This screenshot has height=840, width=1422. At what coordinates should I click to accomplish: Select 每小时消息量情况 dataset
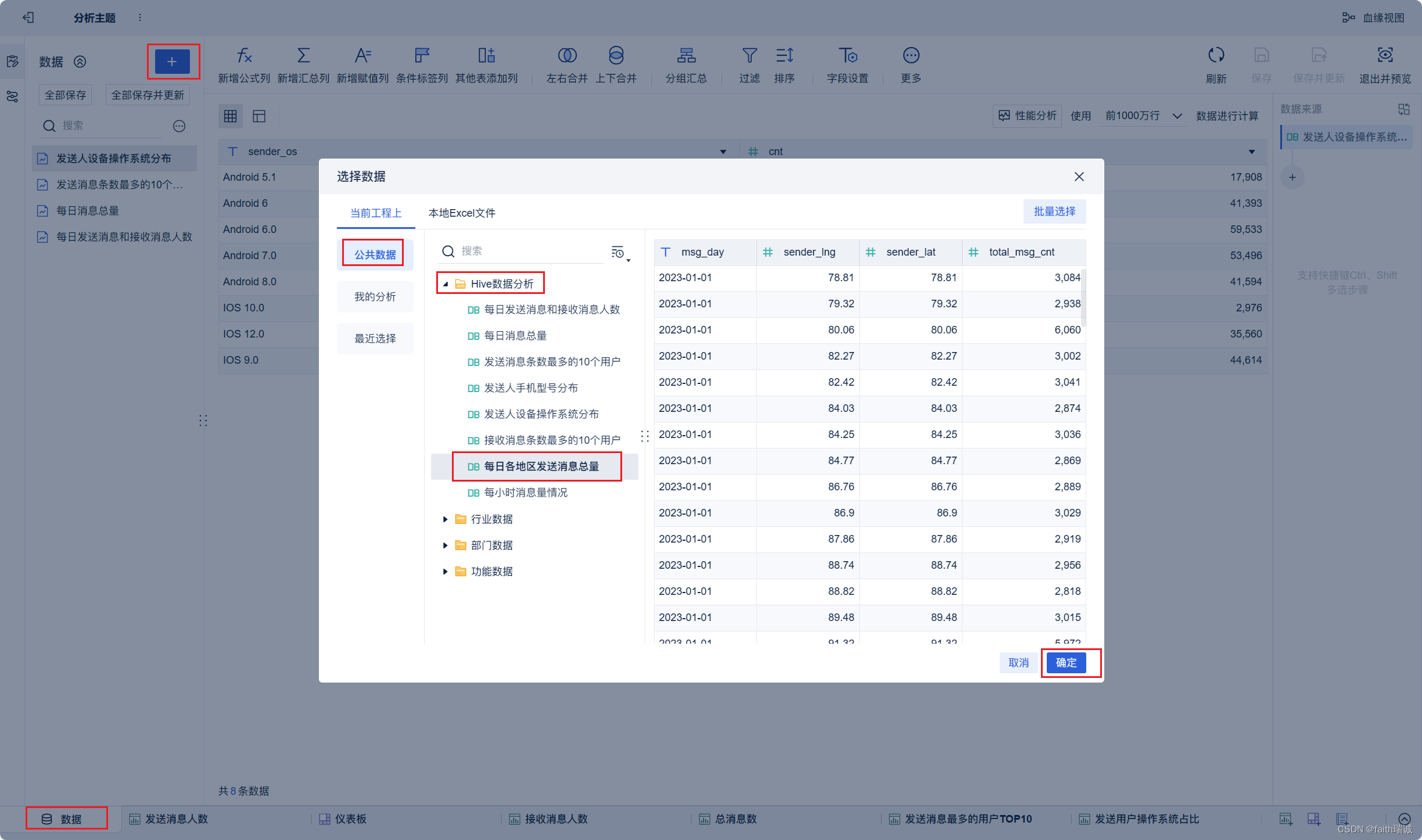(525, 493)
